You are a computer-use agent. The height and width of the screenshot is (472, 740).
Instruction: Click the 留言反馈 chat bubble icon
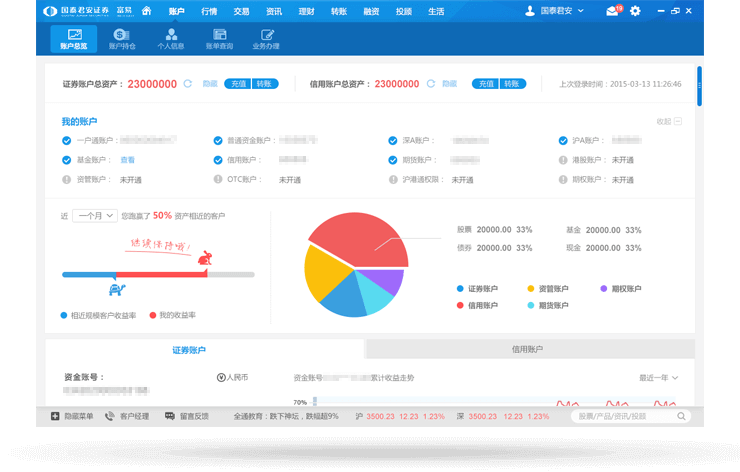tap(170, 416)
